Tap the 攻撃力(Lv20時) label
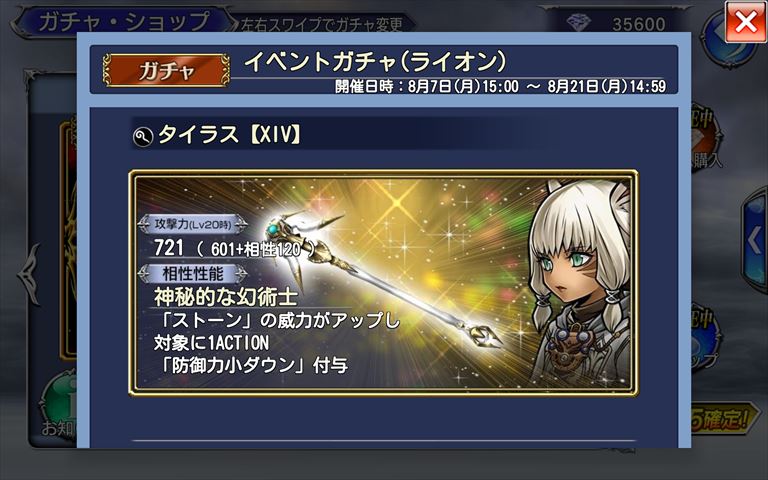Screen dimensions: 768x480 click(192, 224)
